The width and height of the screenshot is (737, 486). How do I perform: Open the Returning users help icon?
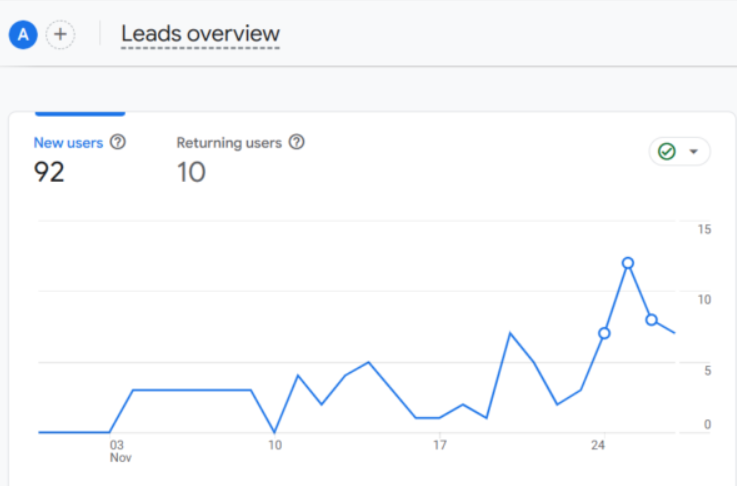tap(297, 142)
